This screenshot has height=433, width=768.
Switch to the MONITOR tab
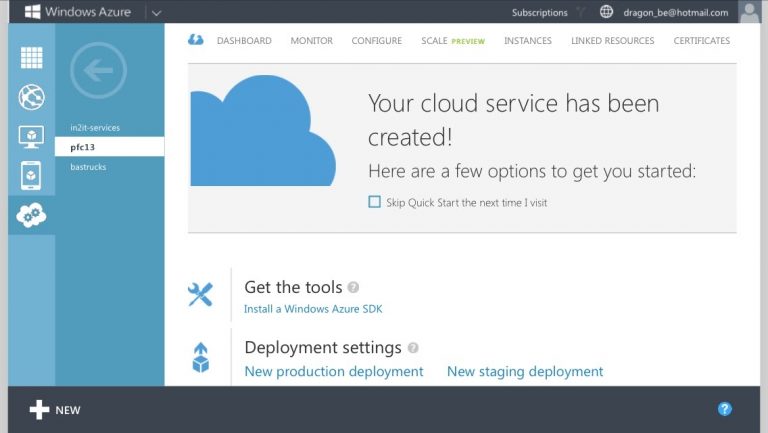coord(312,41)
